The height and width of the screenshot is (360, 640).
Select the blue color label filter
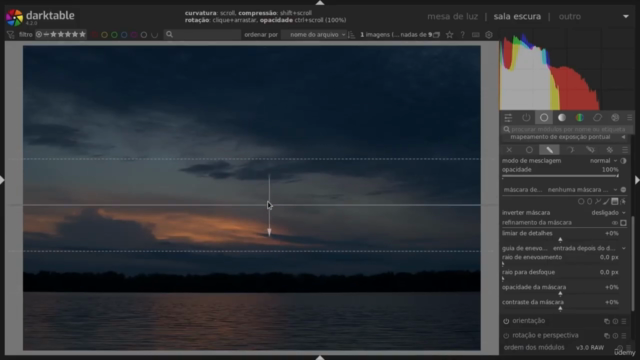(x=124, y=35)
